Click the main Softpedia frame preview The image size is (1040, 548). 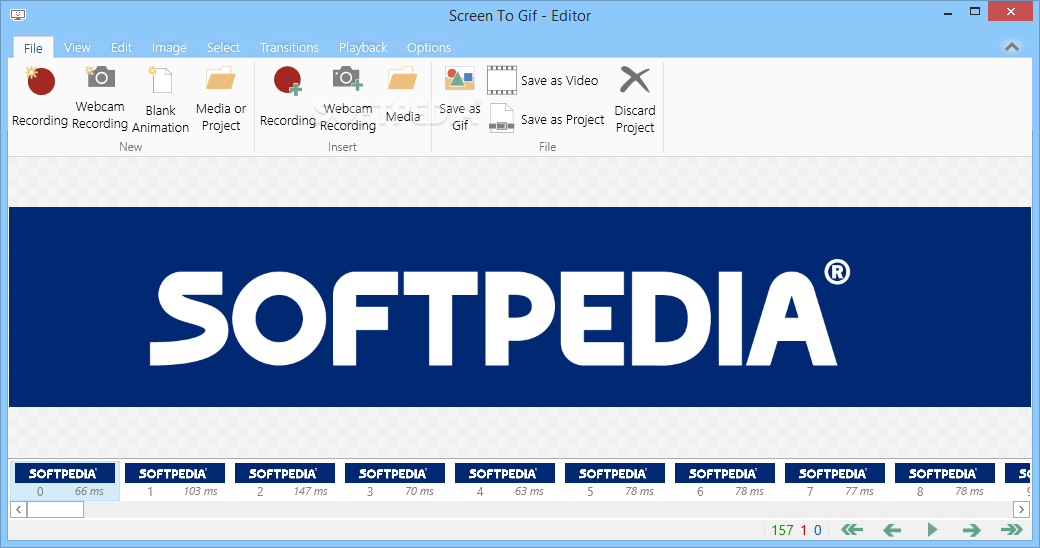pos(519,307)
